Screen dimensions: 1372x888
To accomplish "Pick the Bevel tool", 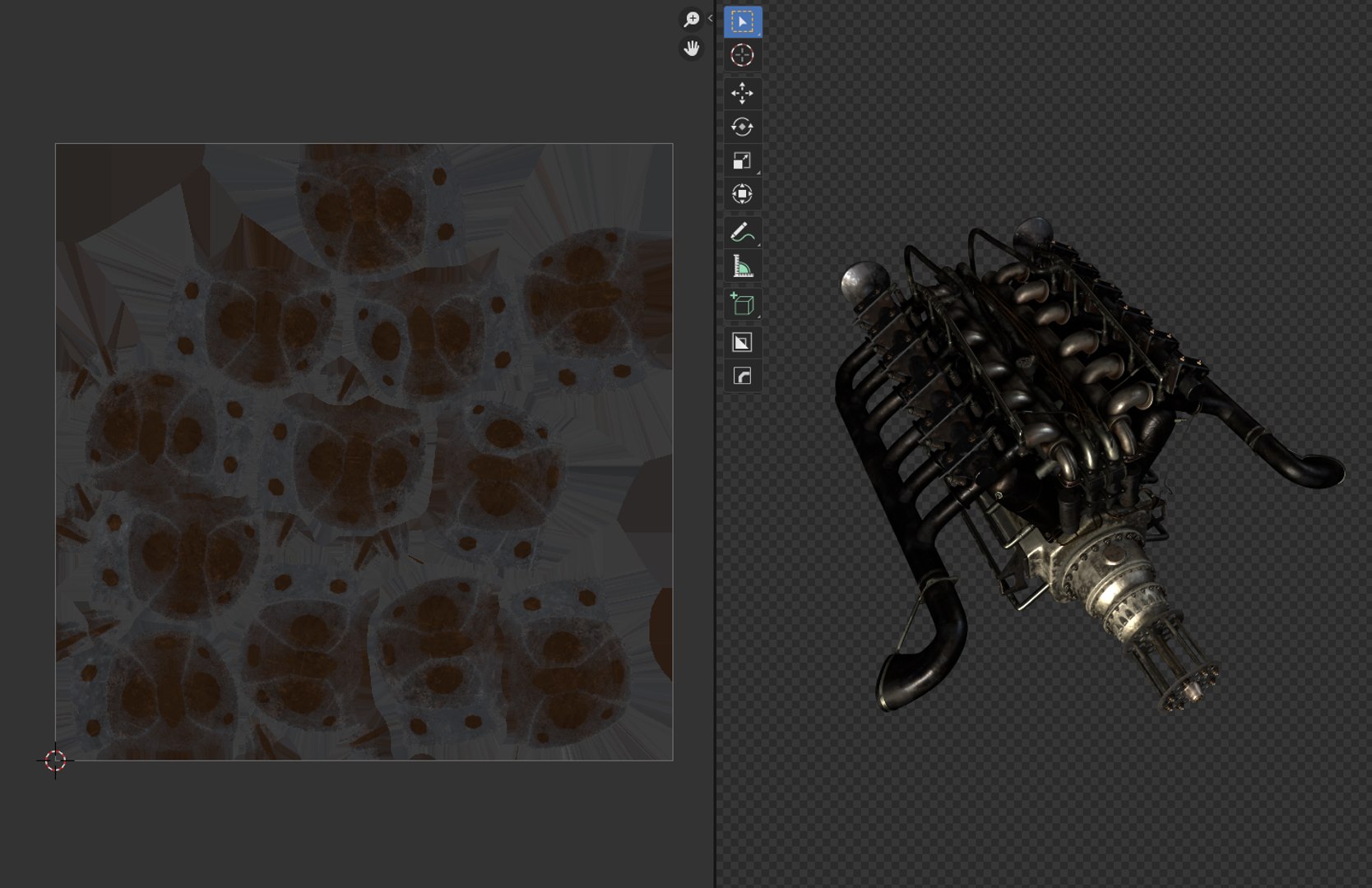I will point(742,377).
